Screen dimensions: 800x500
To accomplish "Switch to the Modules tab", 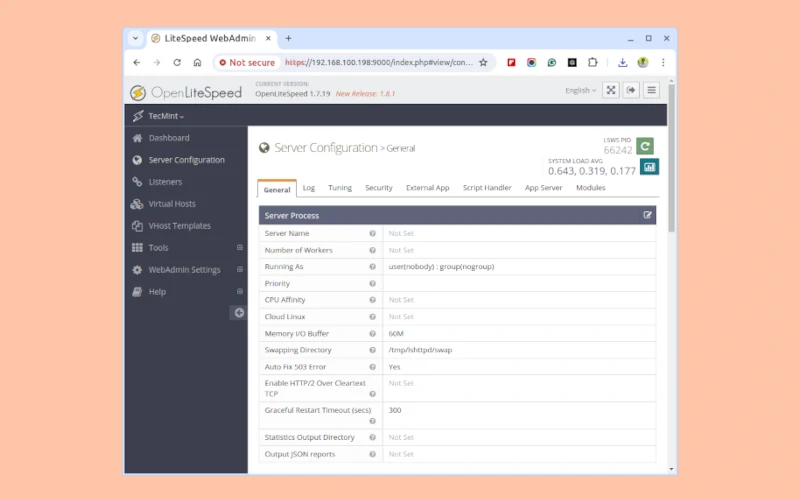I will click(590, 188).
